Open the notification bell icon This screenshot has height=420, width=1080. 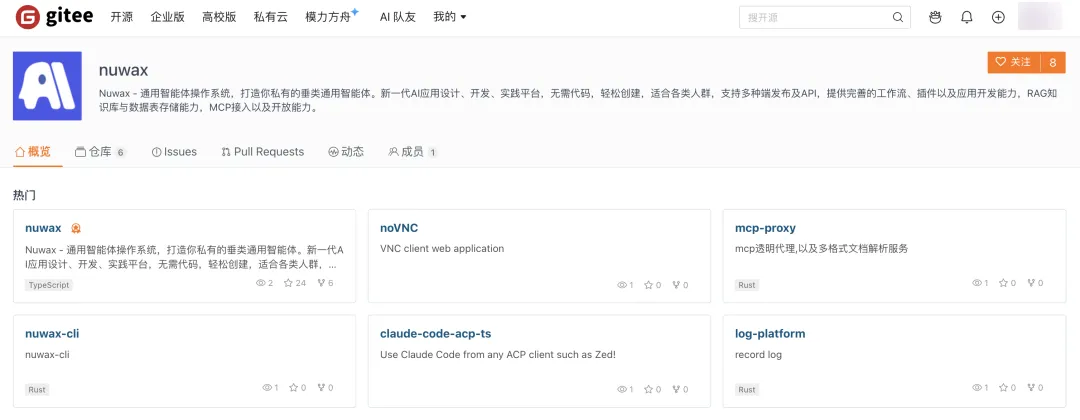coord(966,17)
